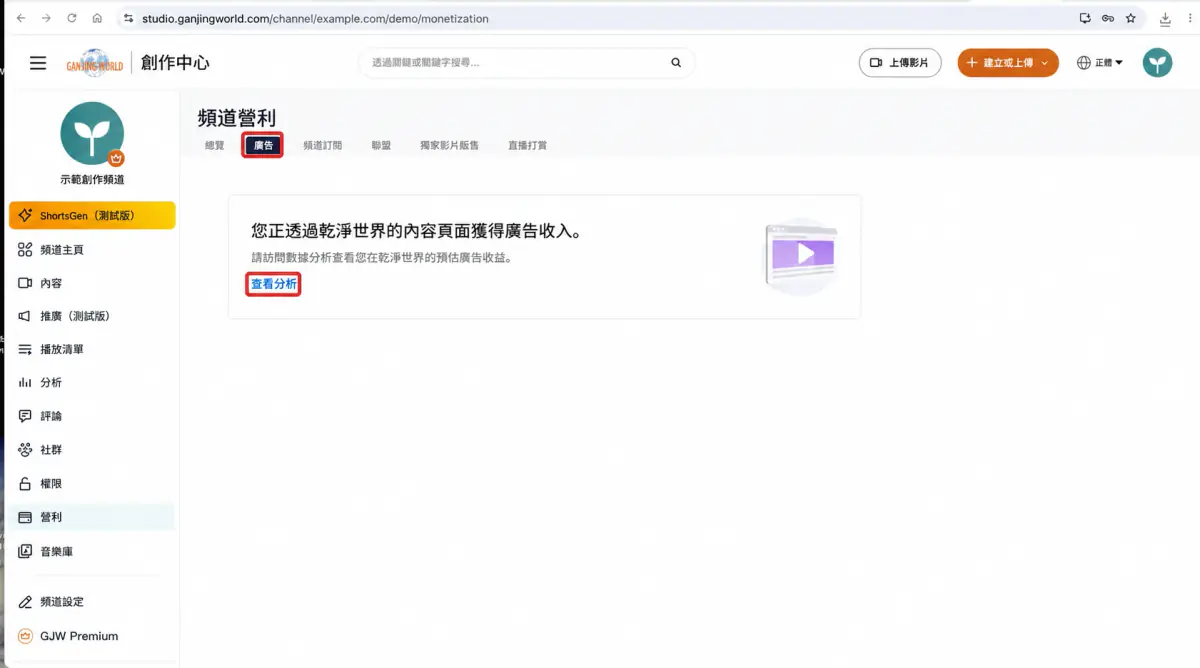Click the install app icon in address bar
This screenshot has width=1200, height=668.
click(x=1085, y=18)
